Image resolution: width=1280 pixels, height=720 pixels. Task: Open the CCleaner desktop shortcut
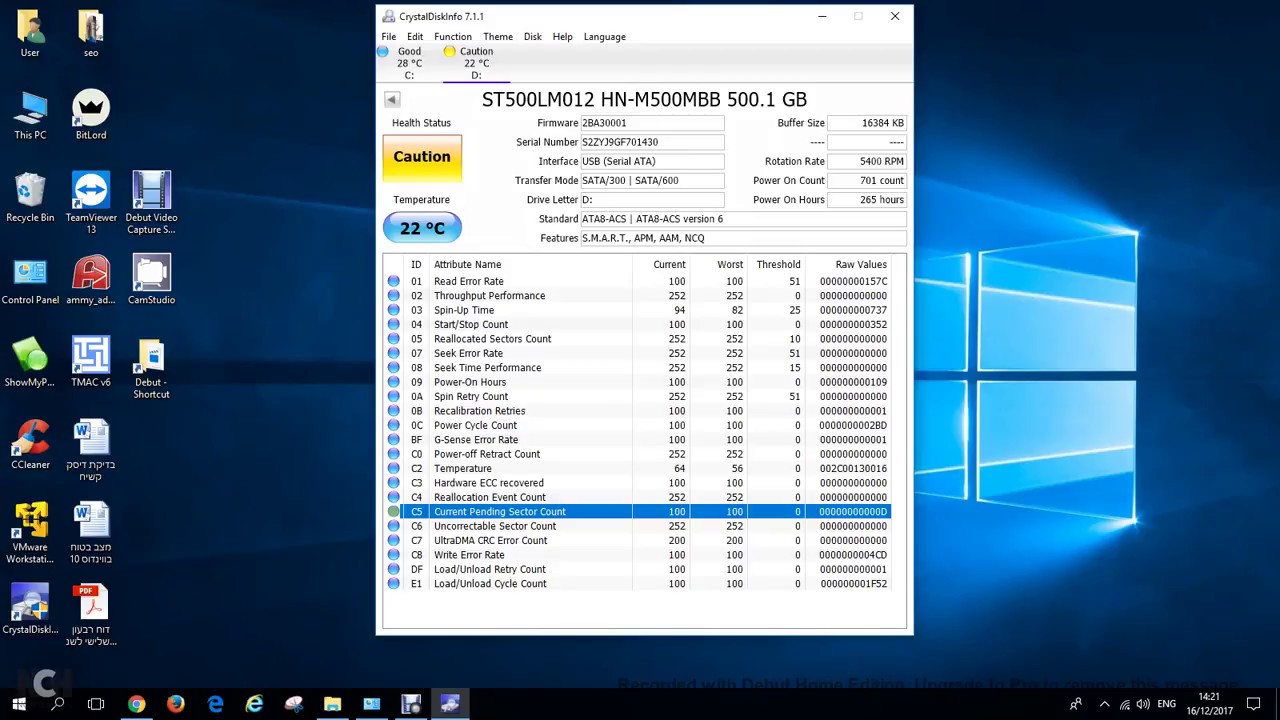[30, 445]
